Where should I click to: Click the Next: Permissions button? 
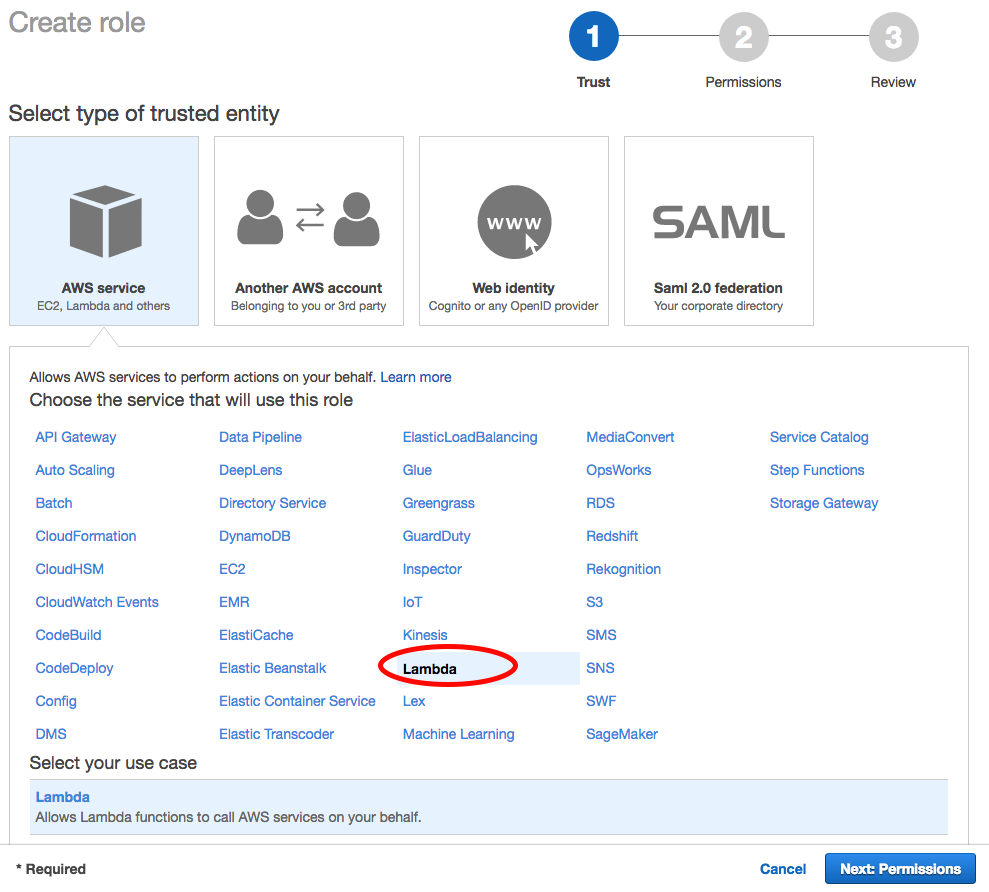pyautogui.click(x=900, y=869)
